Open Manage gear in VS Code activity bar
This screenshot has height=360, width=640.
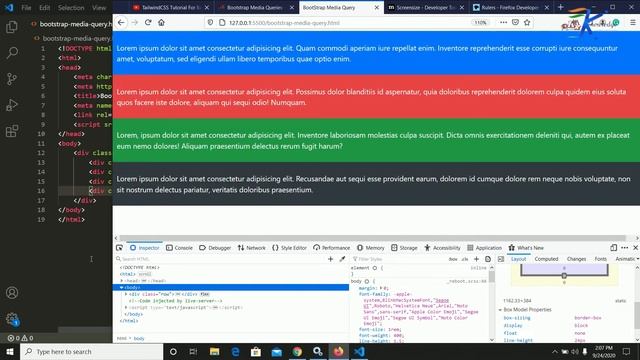tap(12, 319)
